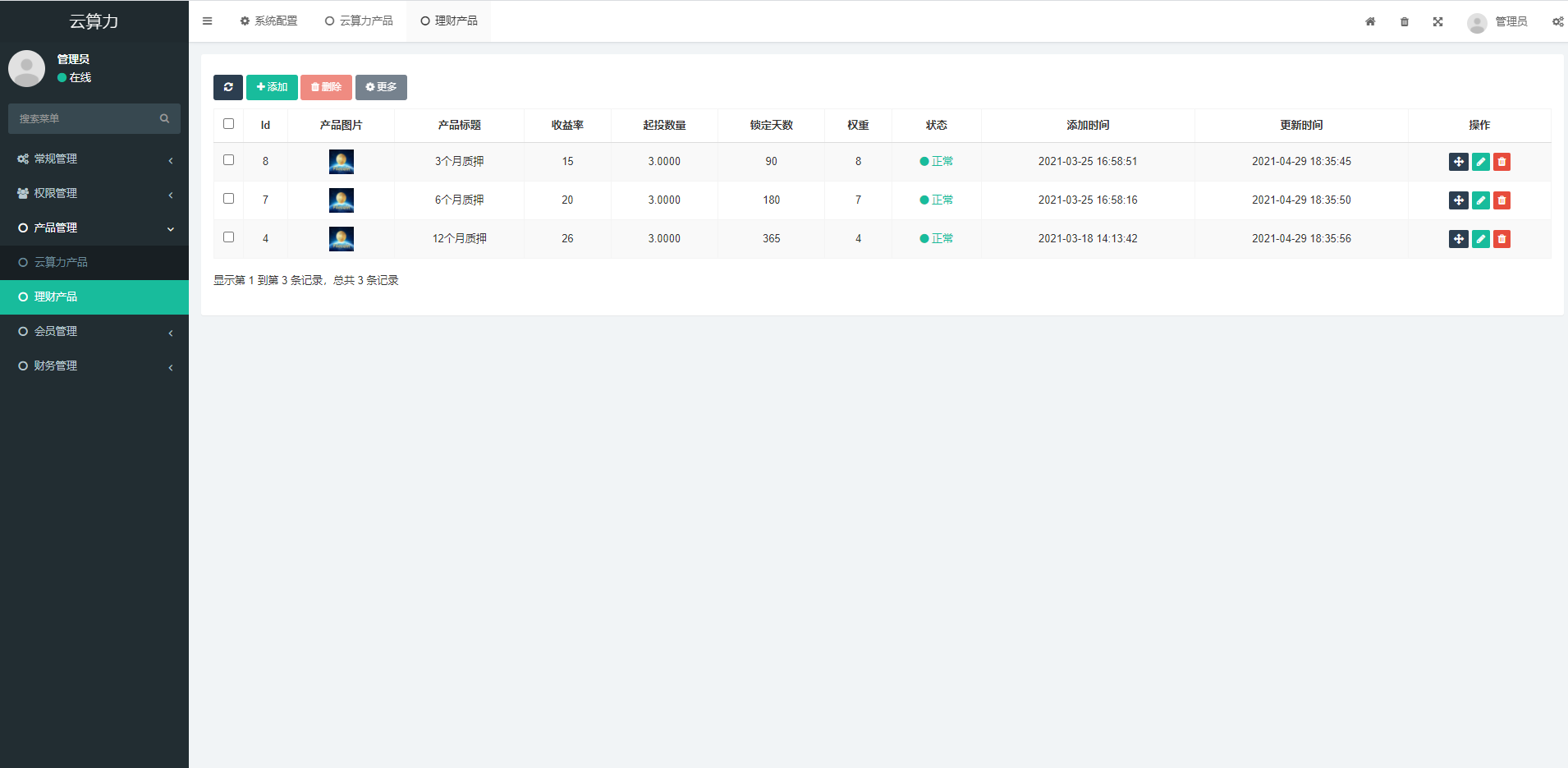This screenshot has width=1568, height=768.
Task: Open the home icon in the top bar
Action: click(x=1370, y=21)
